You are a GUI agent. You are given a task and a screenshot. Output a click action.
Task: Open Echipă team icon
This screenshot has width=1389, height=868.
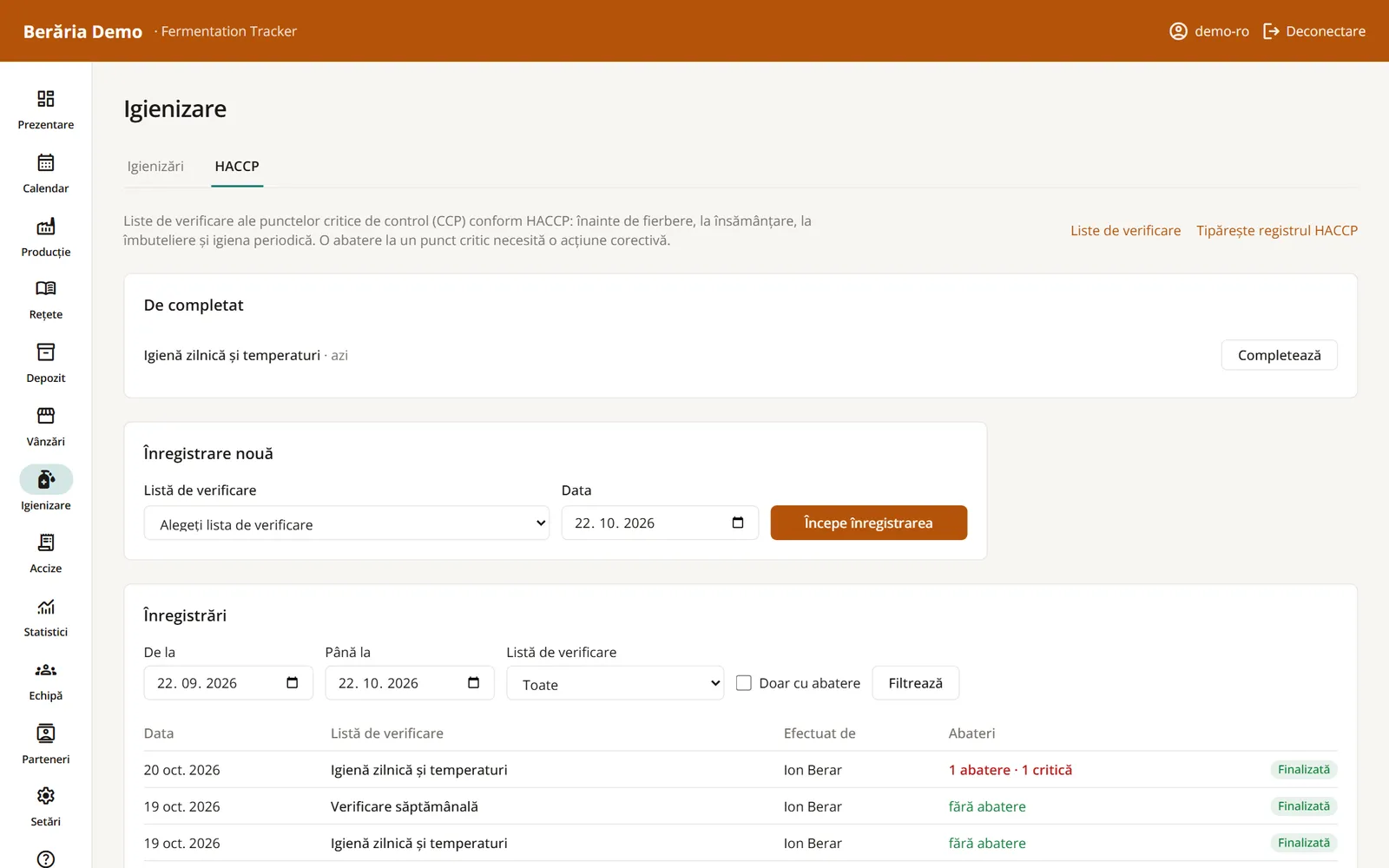pos(46,670)
